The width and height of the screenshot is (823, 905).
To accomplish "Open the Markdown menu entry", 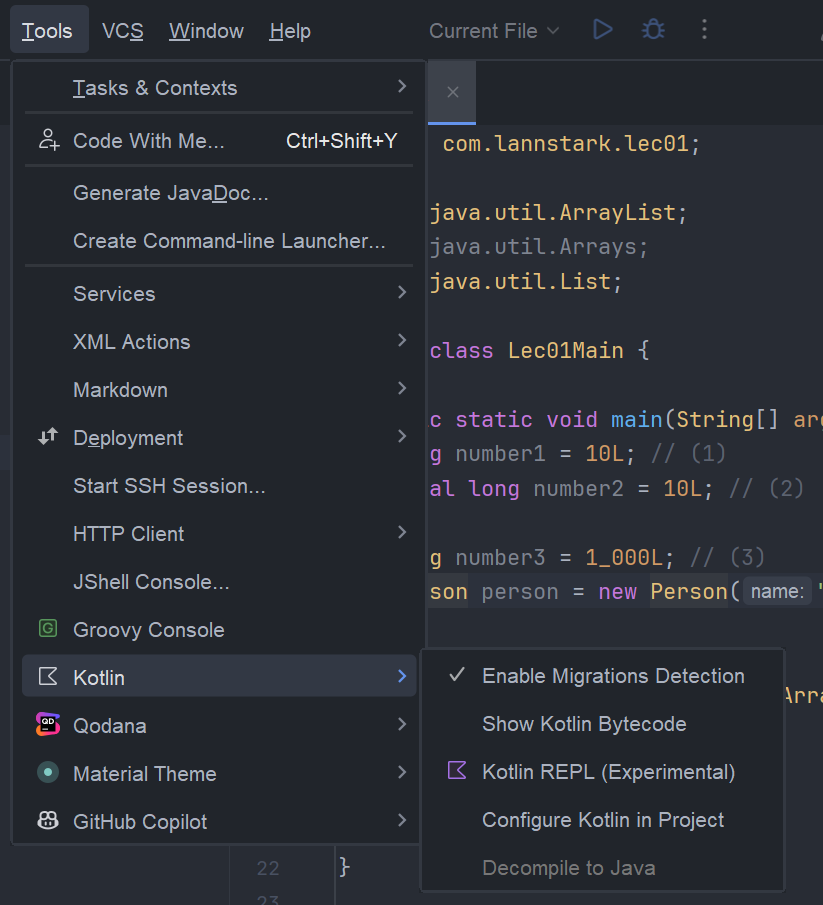I will coord(219,390).
